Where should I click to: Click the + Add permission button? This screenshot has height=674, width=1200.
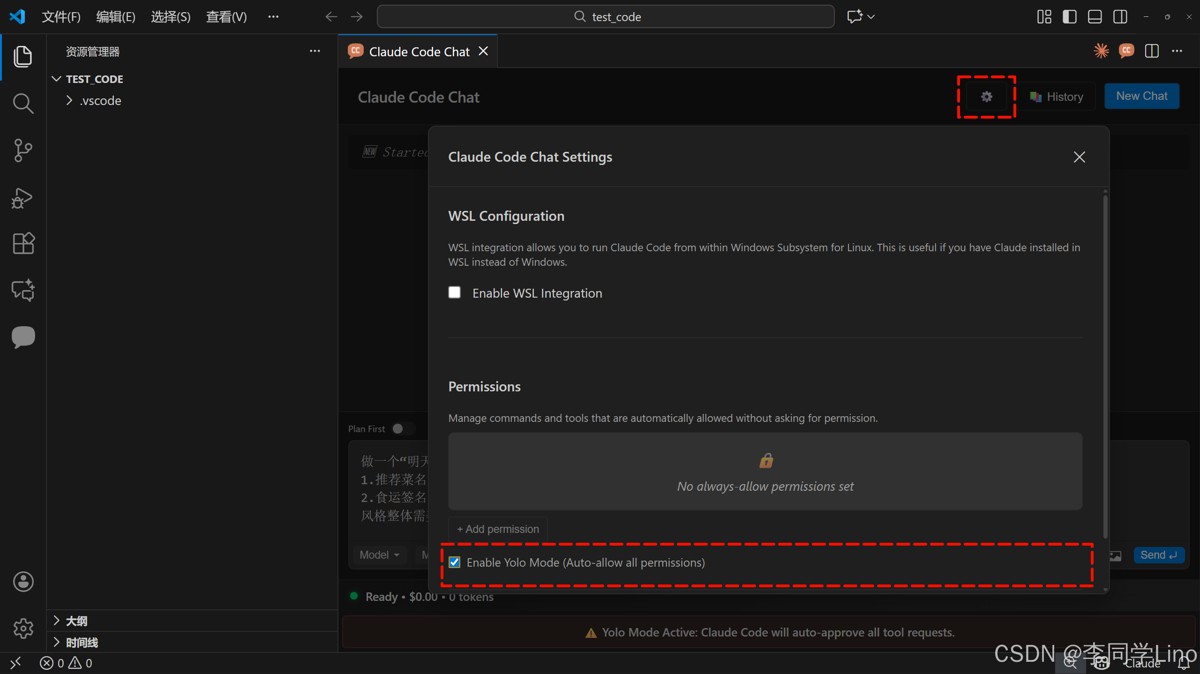click(x=498, y=529)
